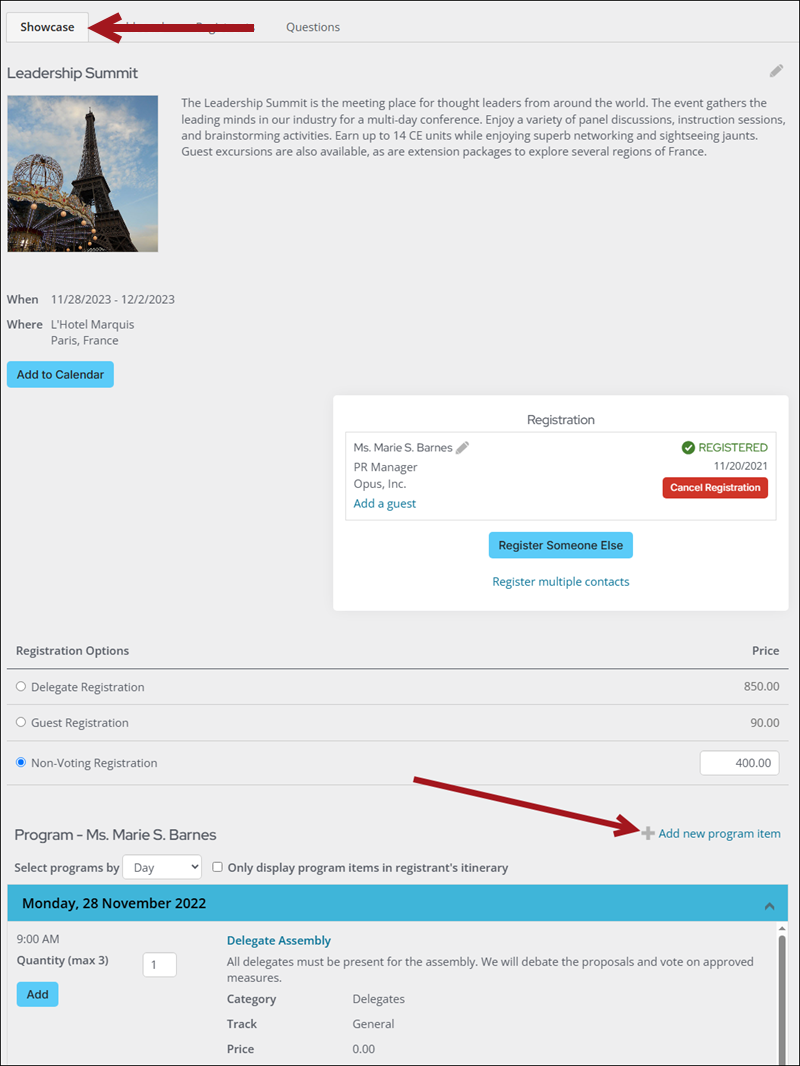Click the Opus, Inc. company text
This screenshot has height=1066, width=800.
tap(380, 484)
